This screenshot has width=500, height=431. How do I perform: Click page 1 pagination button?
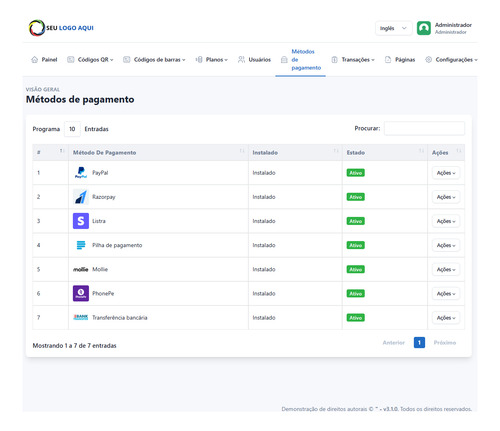click(x=419, y=342)
